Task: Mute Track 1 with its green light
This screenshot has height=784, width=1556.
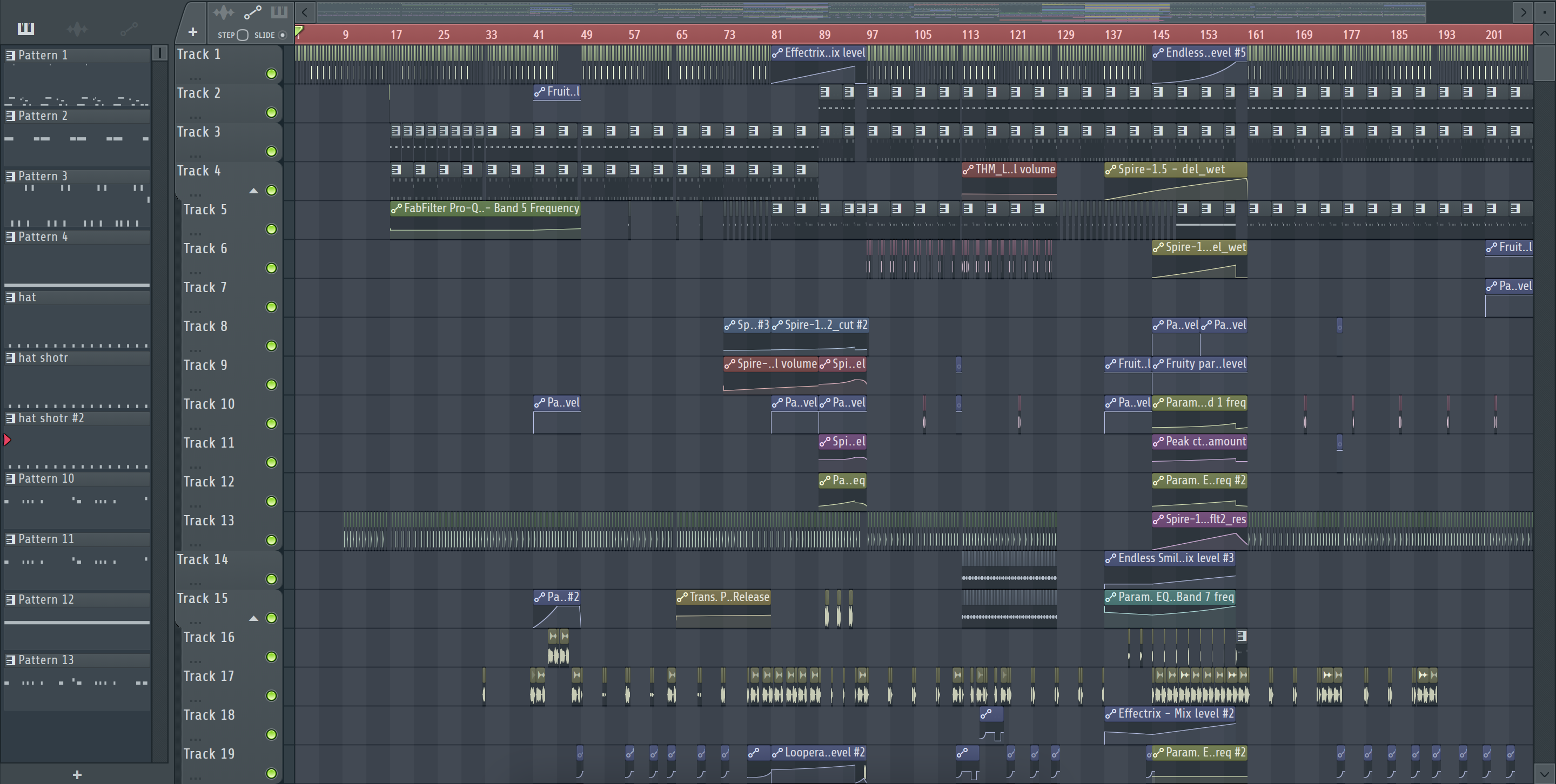Action: click(x=272, y=73)
